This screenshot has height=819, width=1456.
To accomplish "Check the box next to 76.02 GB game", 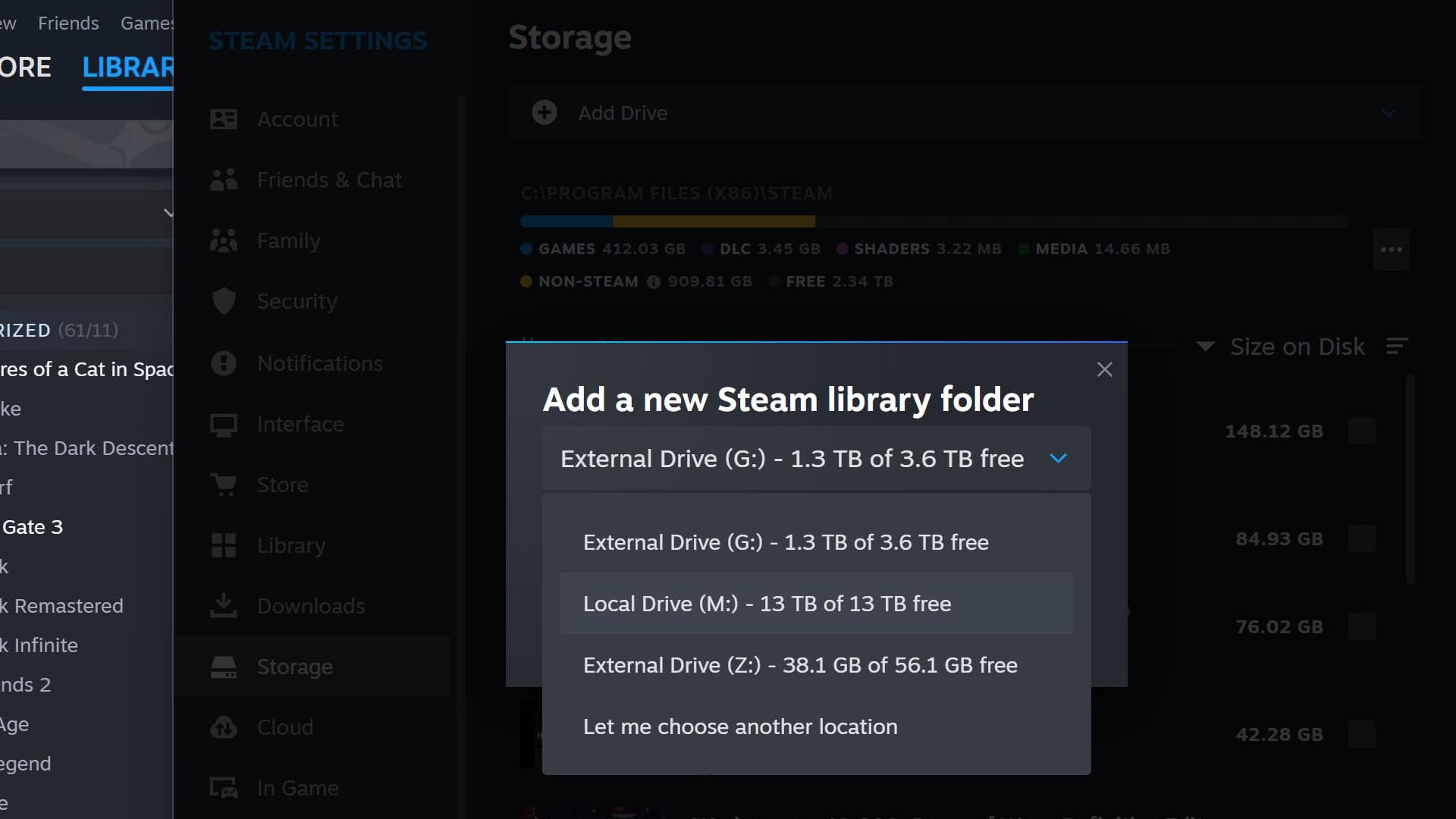I will [1362, 626].
